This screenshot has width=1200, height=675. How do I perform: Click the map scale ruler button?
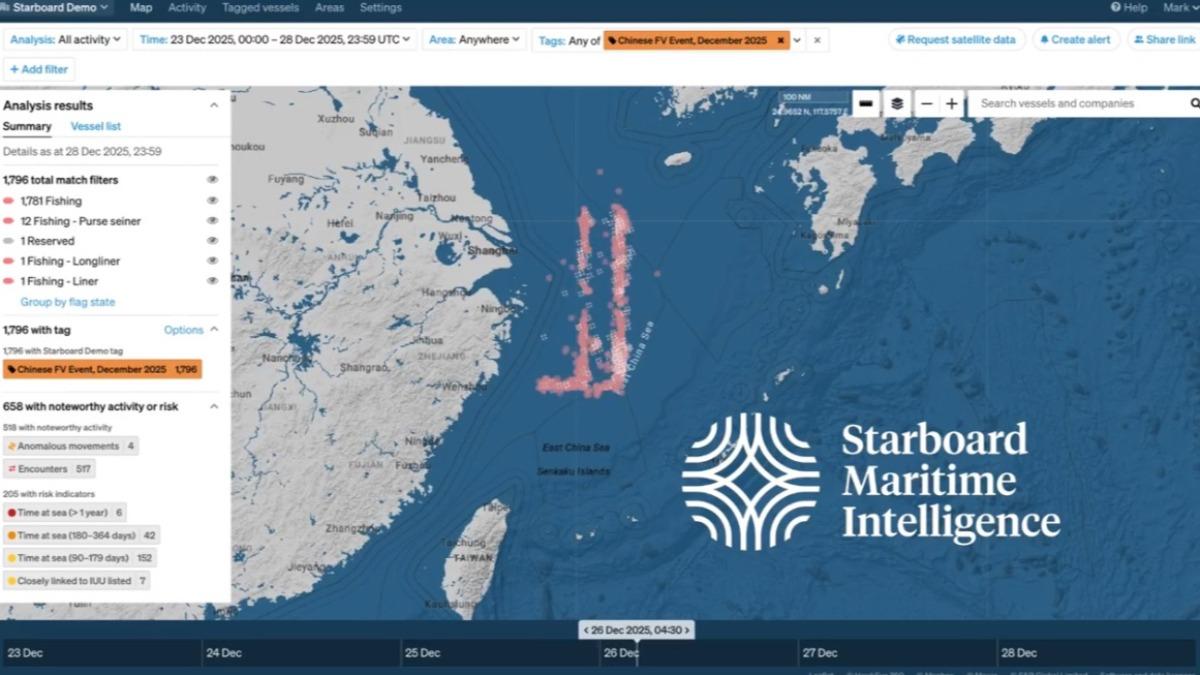coord(866,104)
